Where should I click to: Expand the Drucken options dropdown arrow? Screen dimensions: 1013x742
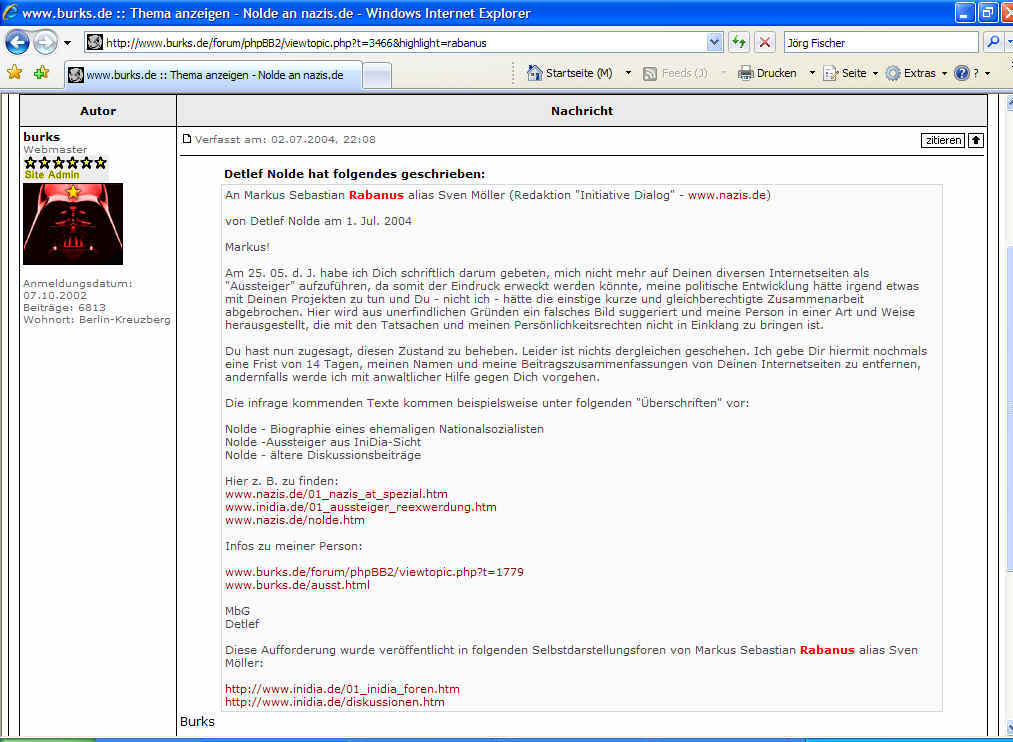tap(812, 73)
